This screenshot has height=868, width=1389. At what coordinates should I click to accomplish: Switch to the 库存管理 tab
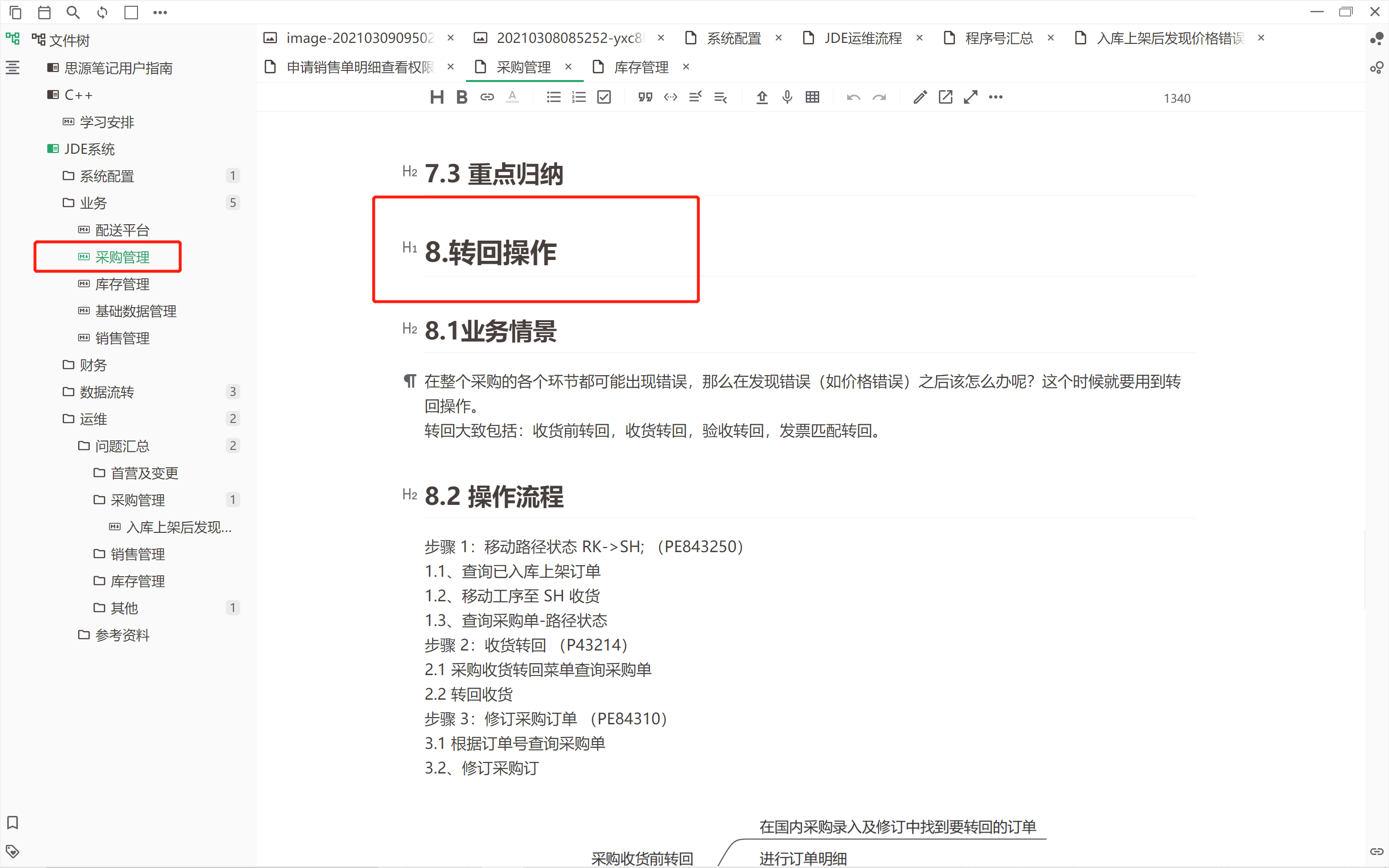coord(641,67)
